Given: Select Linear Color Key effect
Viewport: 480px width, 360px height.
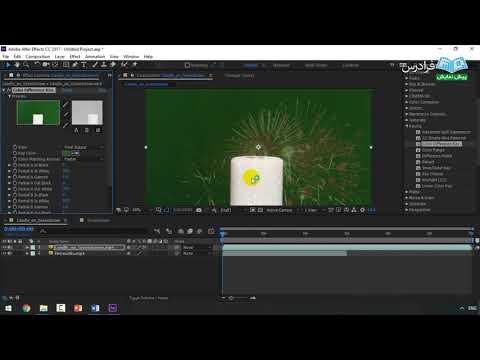Looking at the screenshot, I should (x=437, y=186).
